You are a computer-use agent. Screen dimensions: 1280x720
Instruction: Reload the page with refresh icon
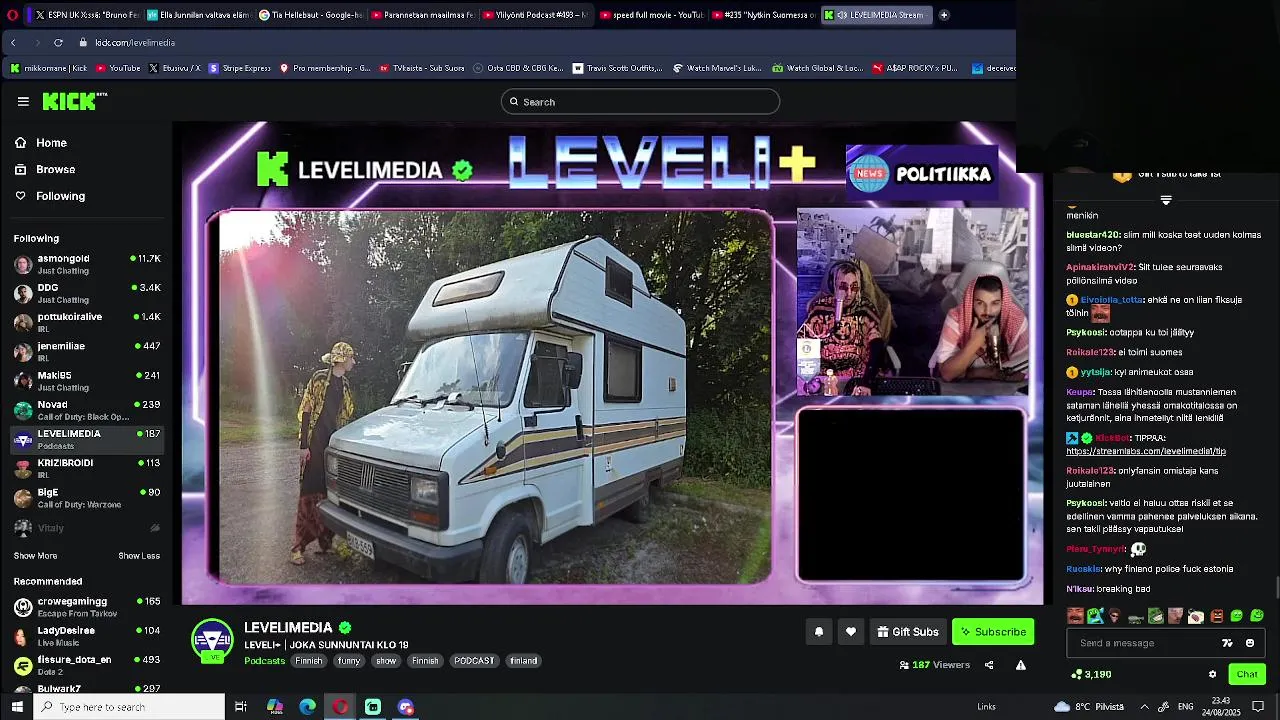point(58,42)
